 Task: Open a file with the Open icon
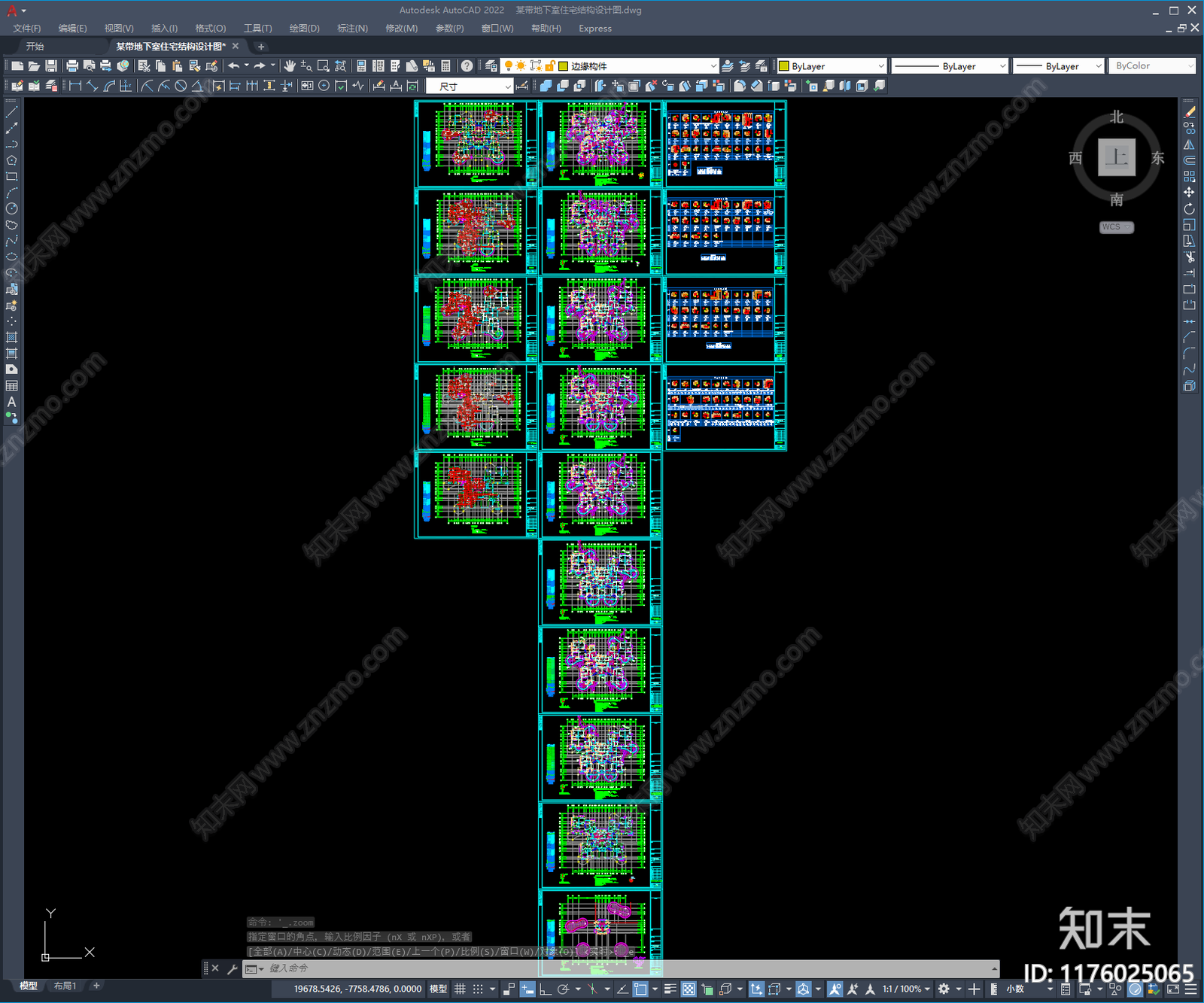(x=34, y=66)
